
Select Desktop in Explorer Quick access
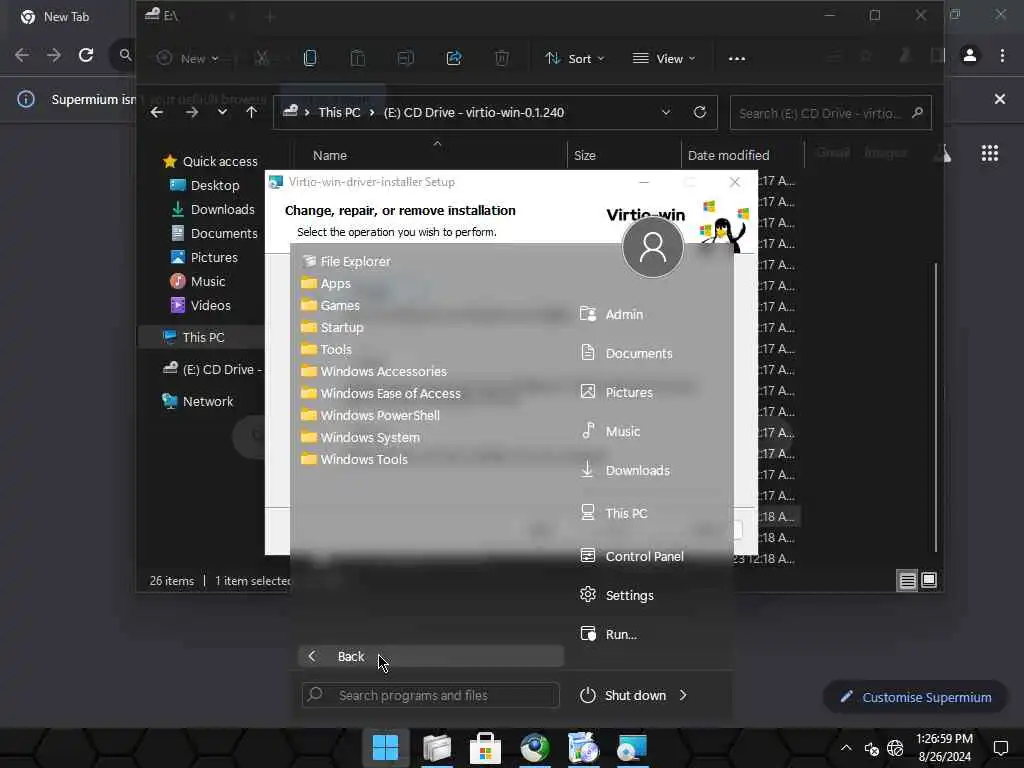(204, 185)
